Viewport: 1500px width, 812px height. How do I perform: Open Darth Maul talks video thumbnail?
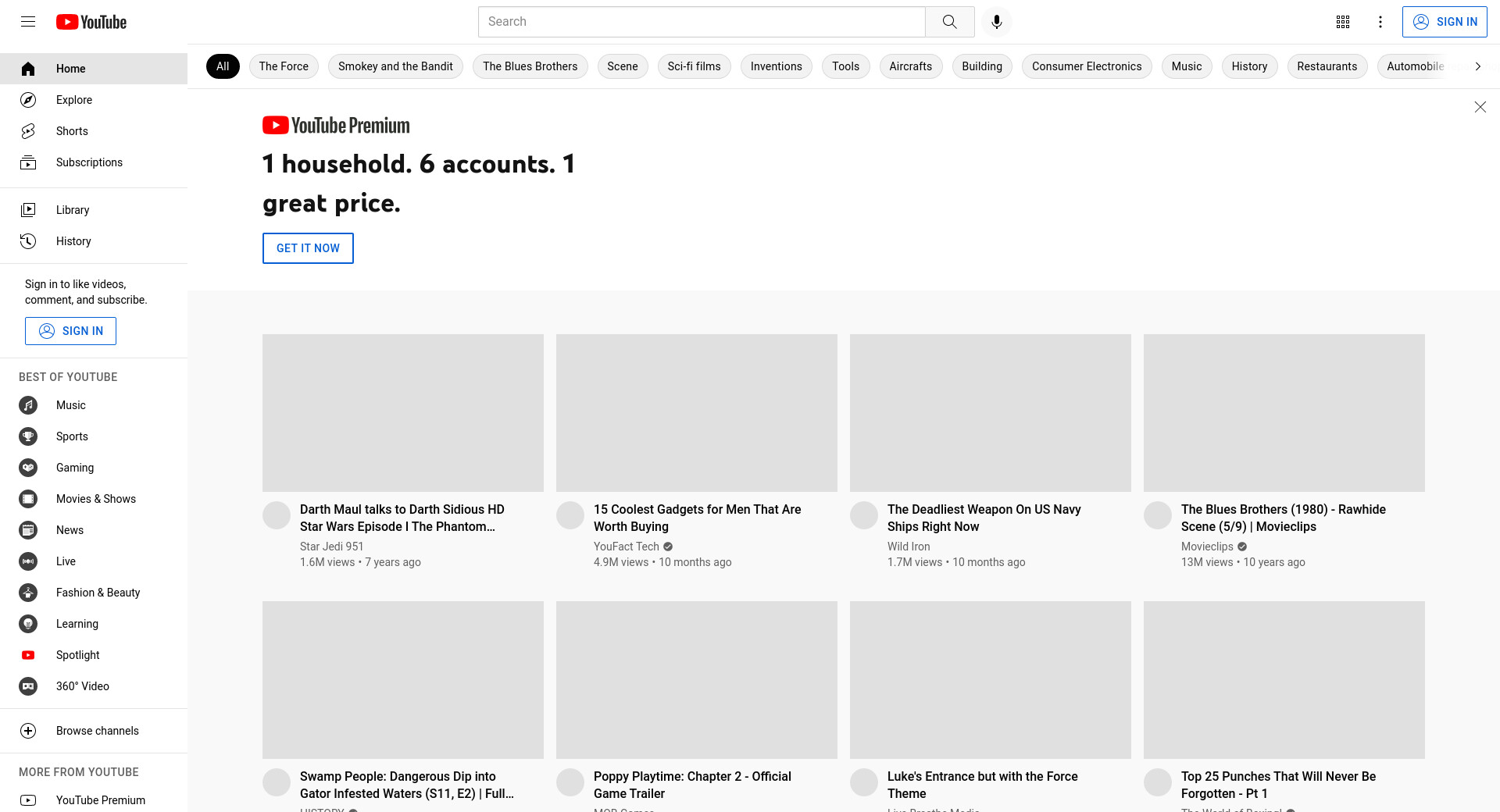[x=403, y=413]
